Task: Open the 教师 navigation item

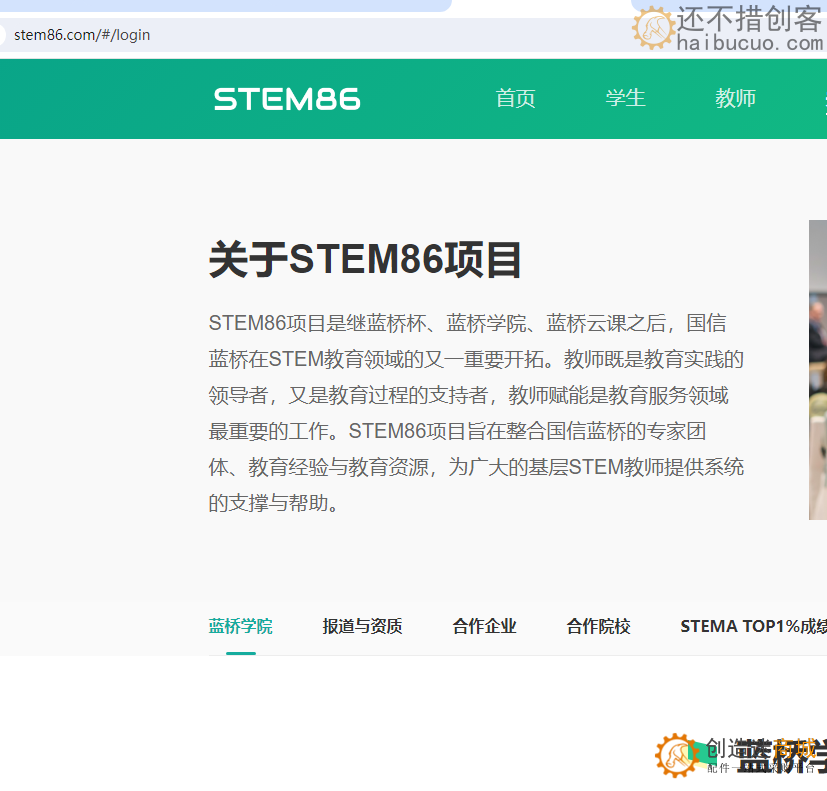Action: [x=735, y=99]
